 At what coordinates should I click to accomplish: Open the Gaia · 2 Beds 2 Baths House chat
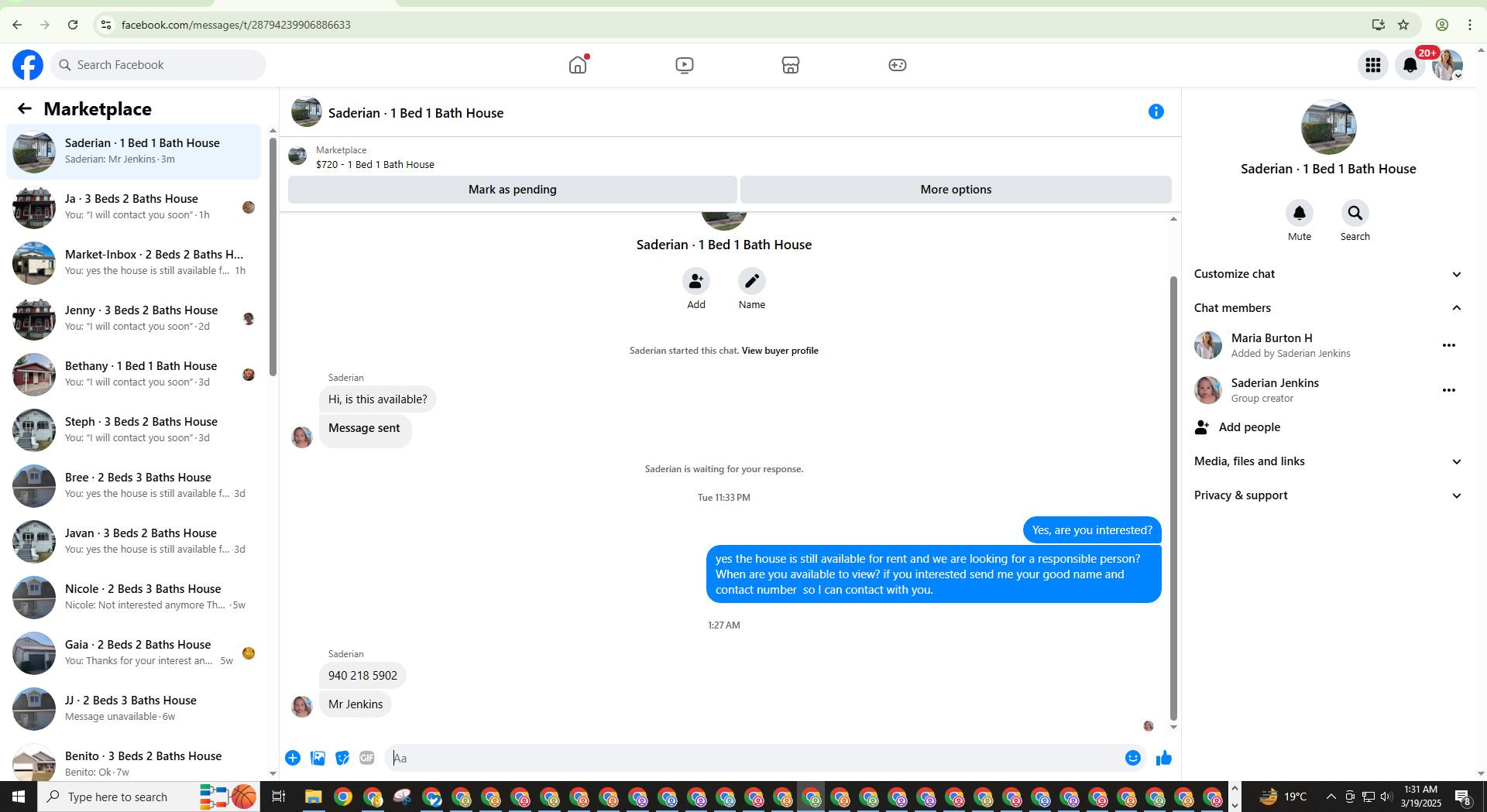coord(133,653)
